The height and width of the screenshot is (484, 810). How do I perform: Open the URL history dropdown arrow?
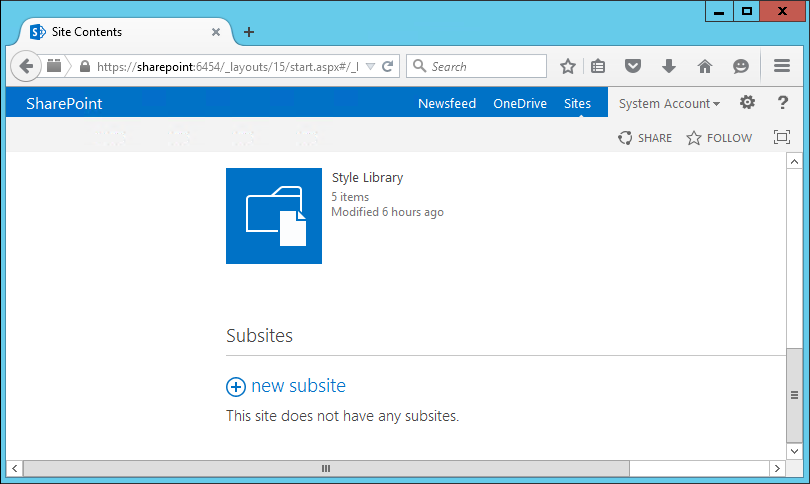click(370, 66)
